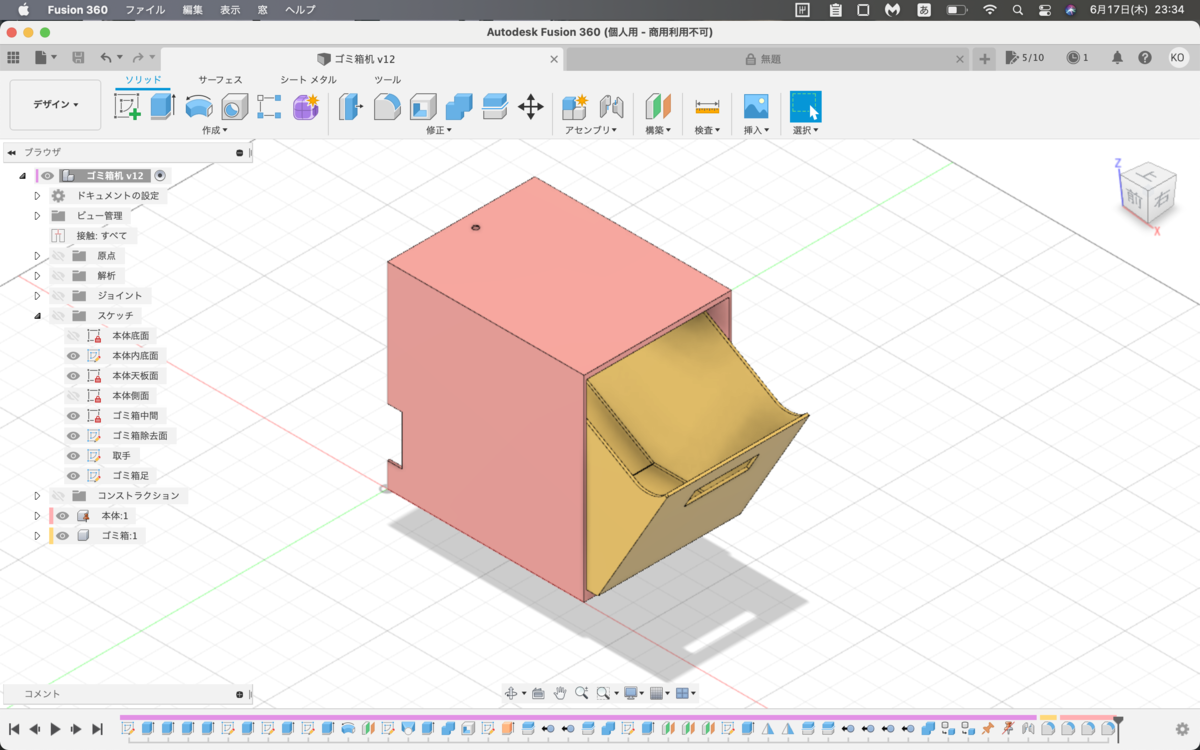Open アセンブリ dropdown menu
1200x750 pixels.
(590, 130)
